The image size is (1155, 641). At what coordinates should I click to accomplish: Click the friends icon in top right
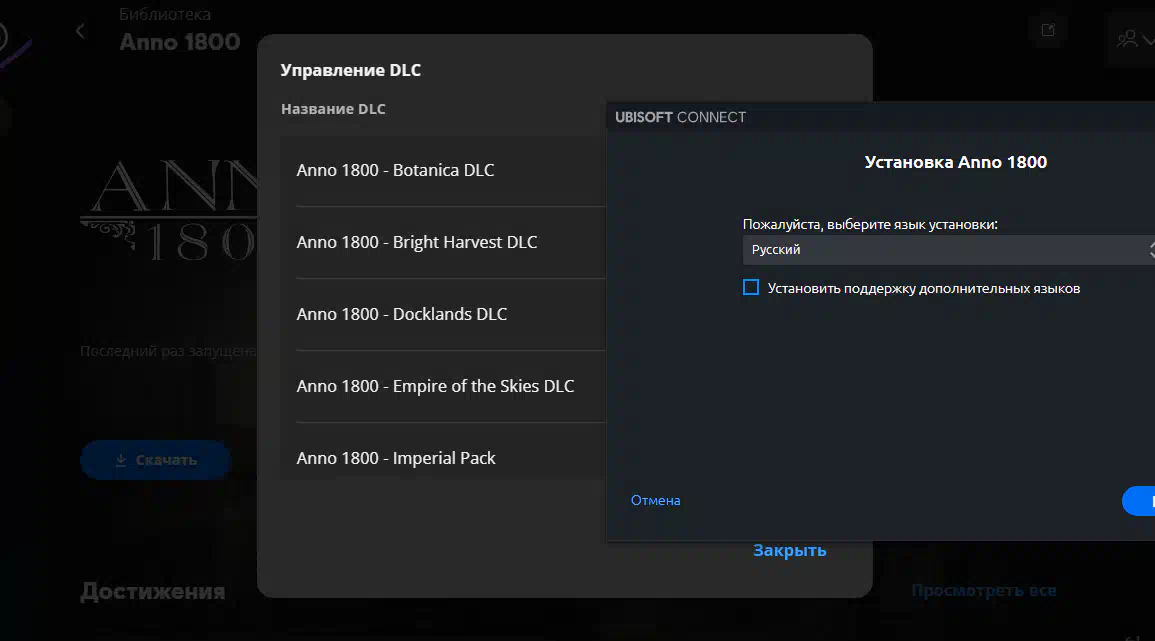[1127, 39]
